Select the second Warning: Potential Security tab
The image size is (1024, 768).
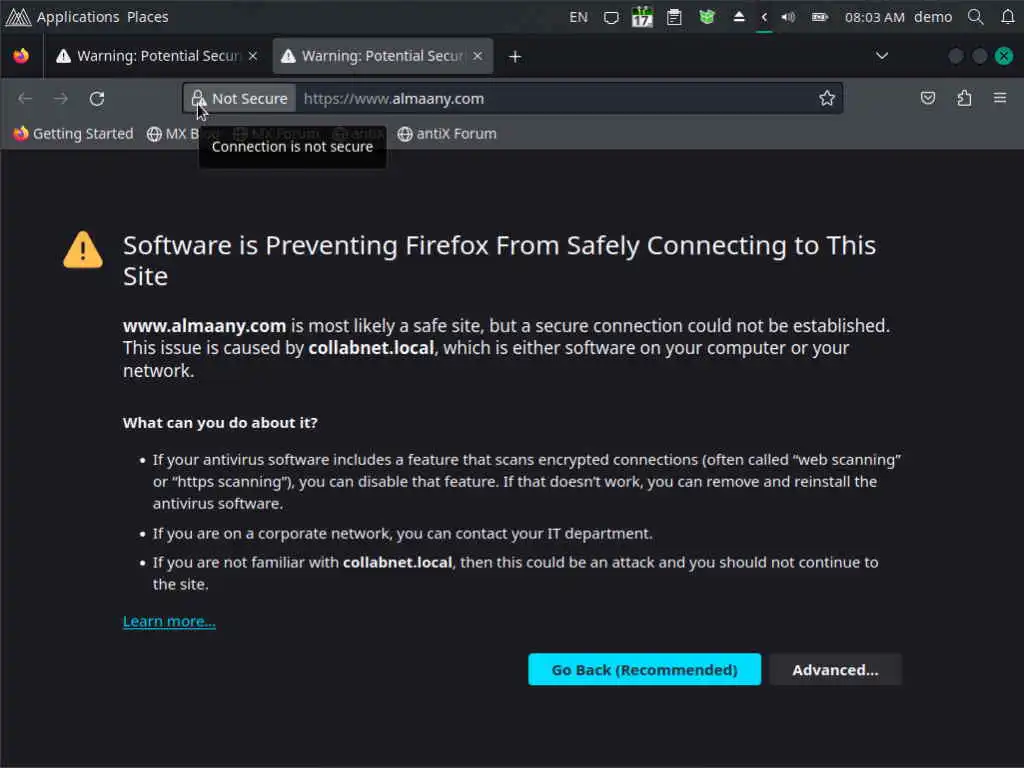click(382, 56)
